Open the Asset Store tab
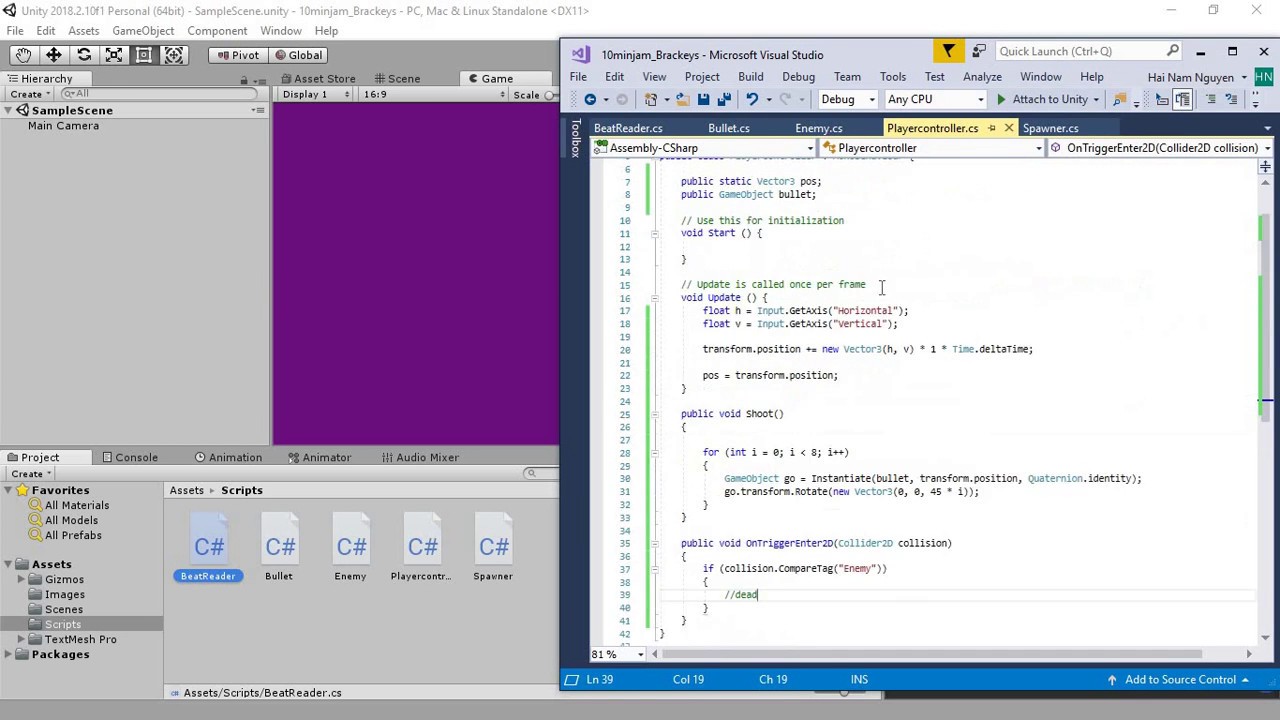This screenshot has height=720, width=1280. click(317, 79)
